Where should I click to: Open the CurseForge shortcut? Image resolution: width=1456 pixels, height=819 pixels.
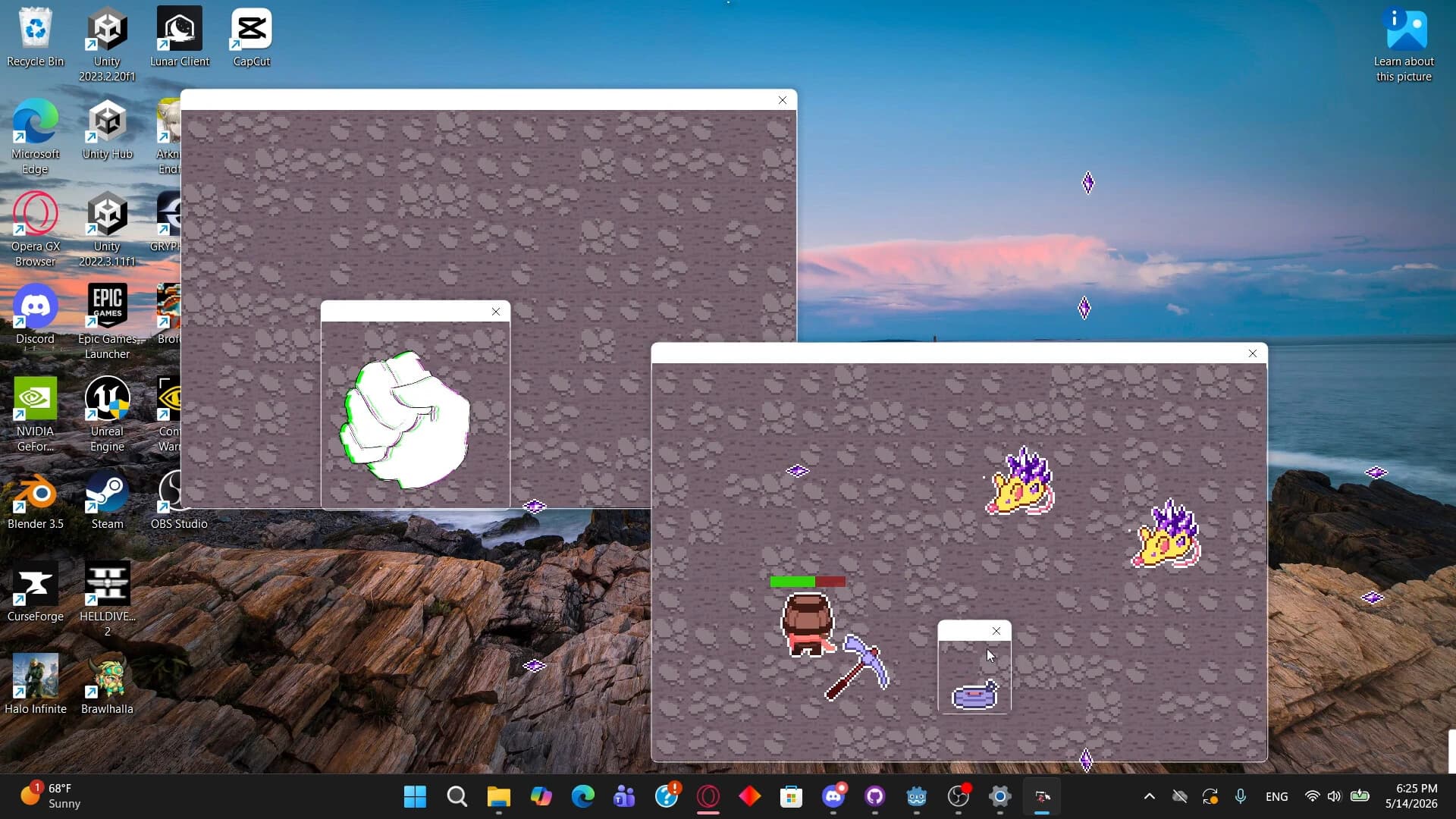pyautogui.click(x=35, y=593)
